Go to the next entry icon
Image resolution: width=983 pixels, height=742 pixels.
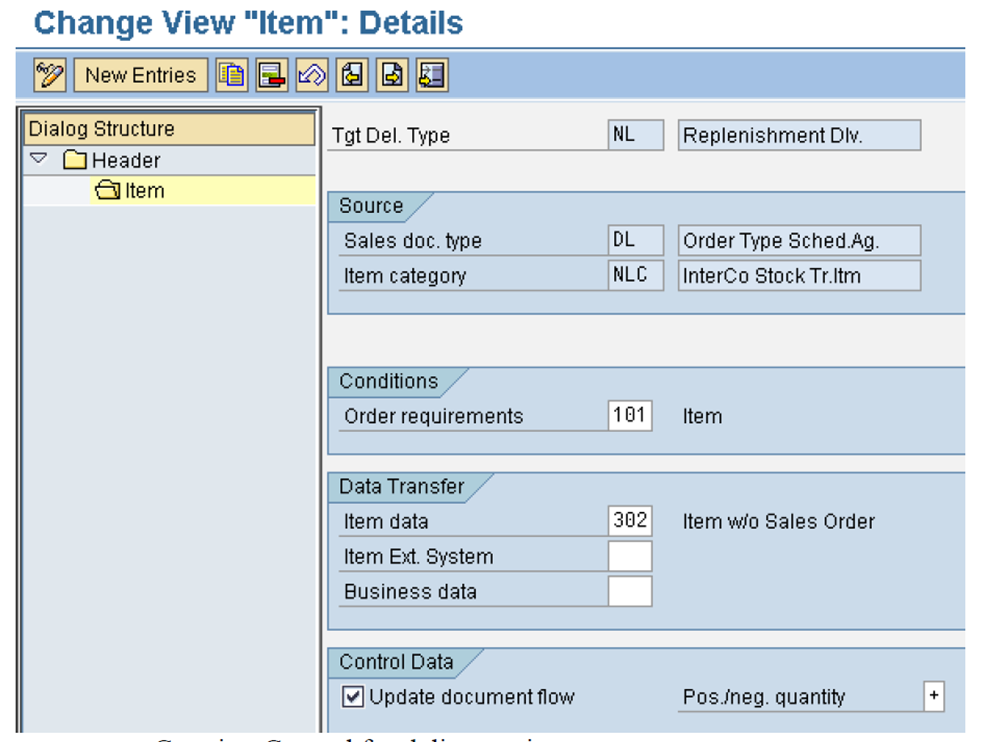click(x=391, y=75)
